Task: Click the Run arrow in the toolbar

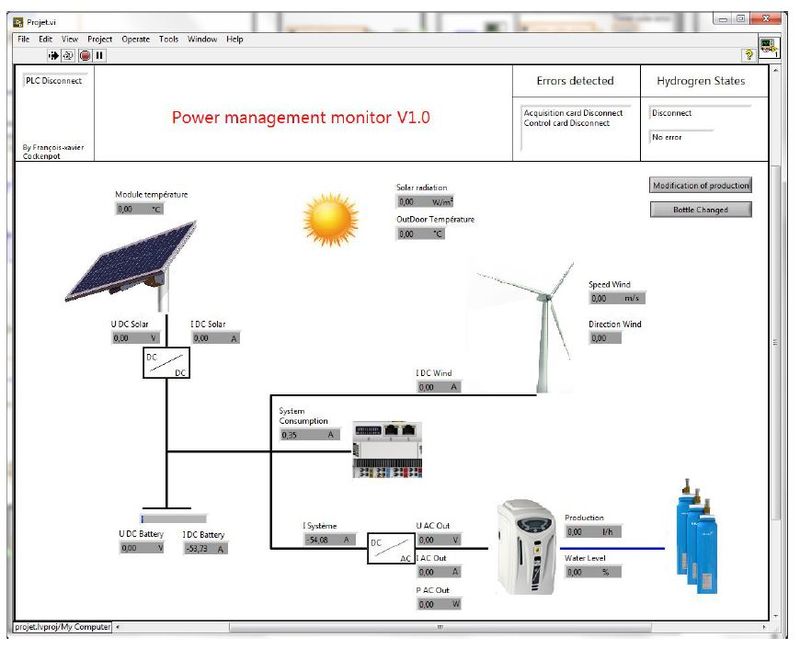Action: coord(53,55)
